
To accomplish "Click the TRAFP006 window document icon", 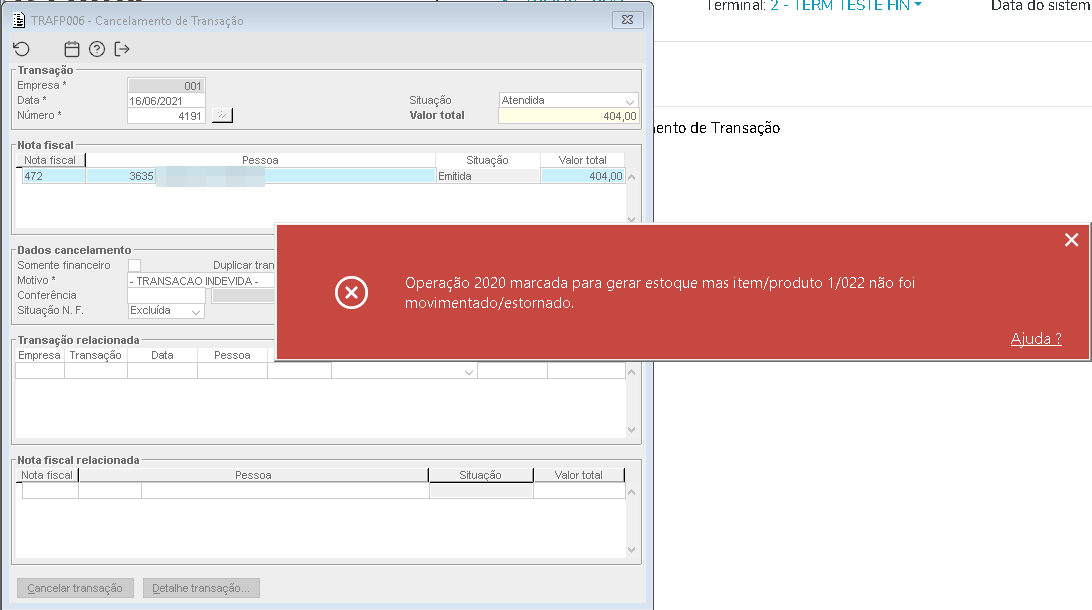I will (x=19, y=20).
